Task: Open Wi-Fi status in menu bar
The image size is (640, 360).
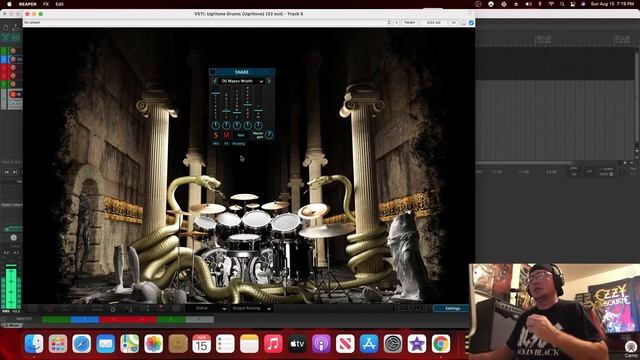Action: coord(551,4)
